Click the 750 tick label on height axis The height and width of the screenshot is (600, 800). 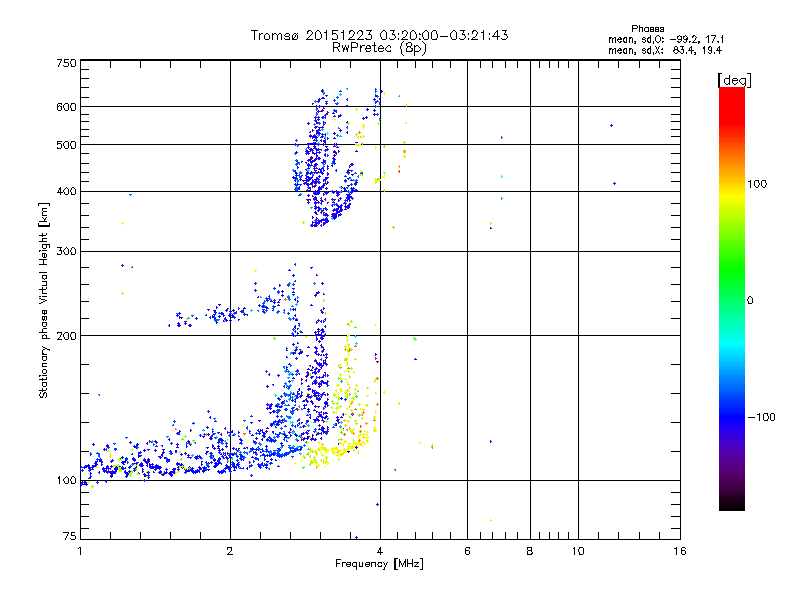click(x=65, y=63)
